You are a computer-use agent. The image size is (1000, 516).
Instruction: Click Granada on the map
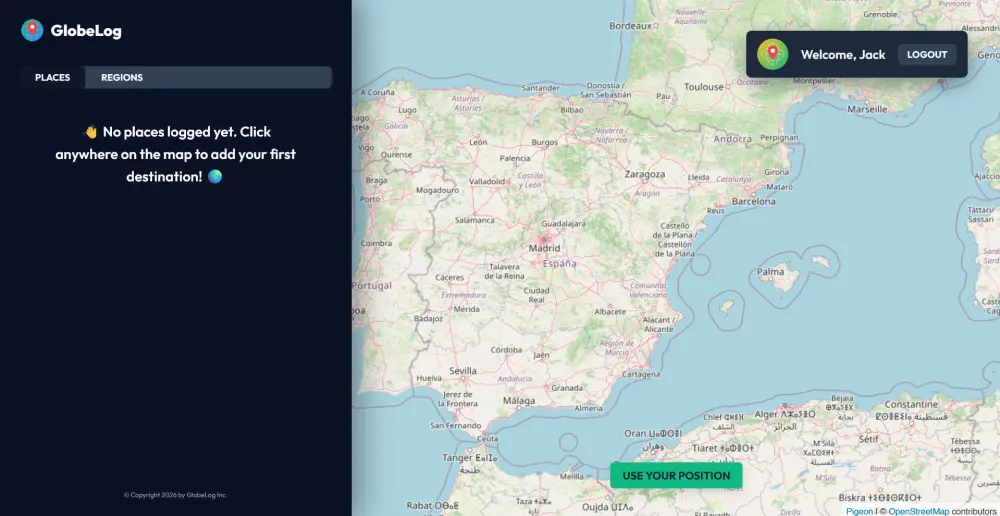[566, 387]
